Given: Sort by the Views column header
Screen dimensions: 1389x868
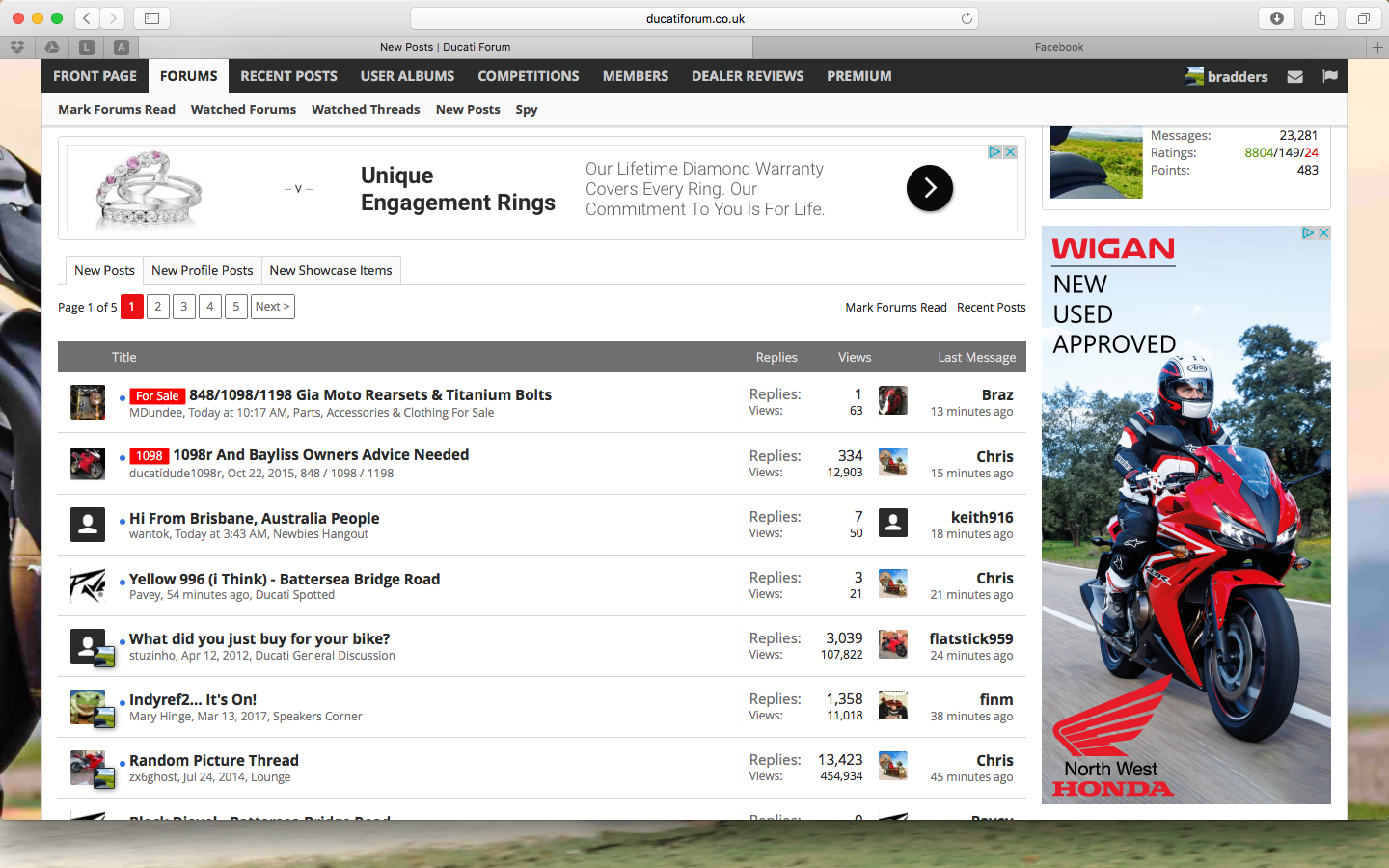Looking at the screenshot, I should click(855, 357).
